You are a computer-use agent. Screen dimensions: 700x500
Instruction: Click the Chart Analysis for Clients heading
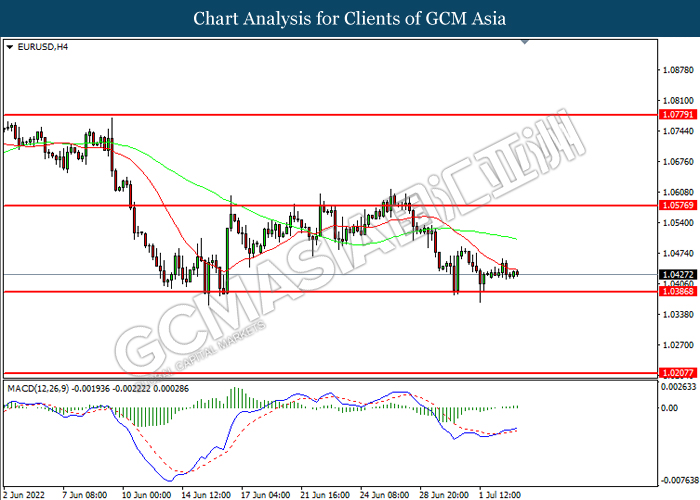point(350,18)
